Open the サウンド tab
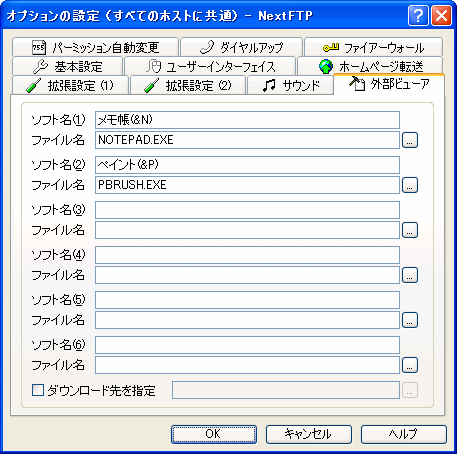Viewport: 457px width, 454px height. point(290,85)
